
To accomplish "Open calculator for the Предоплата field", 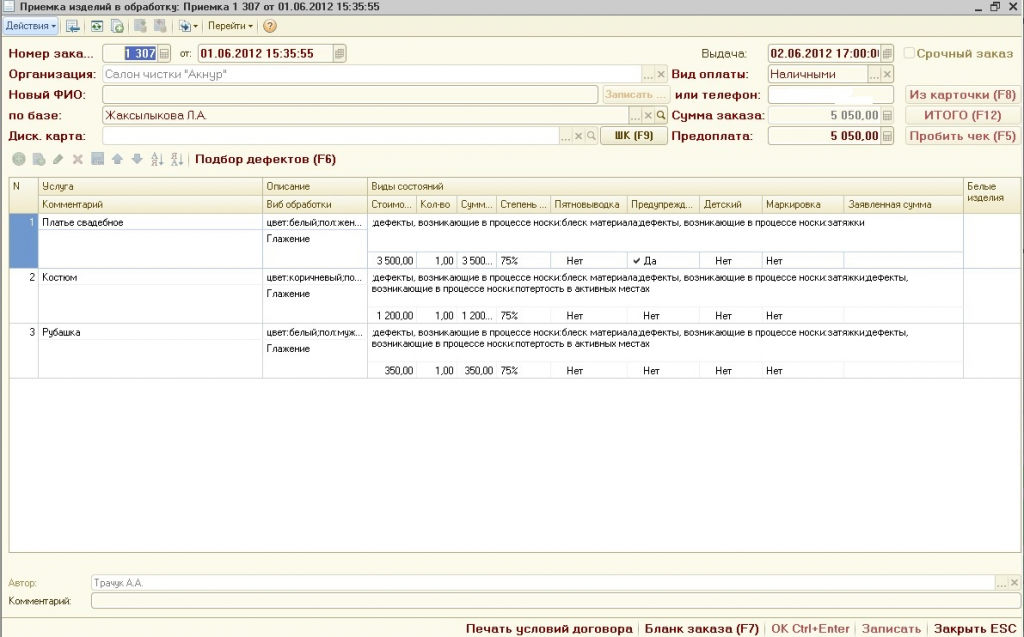I will (887, 136).
